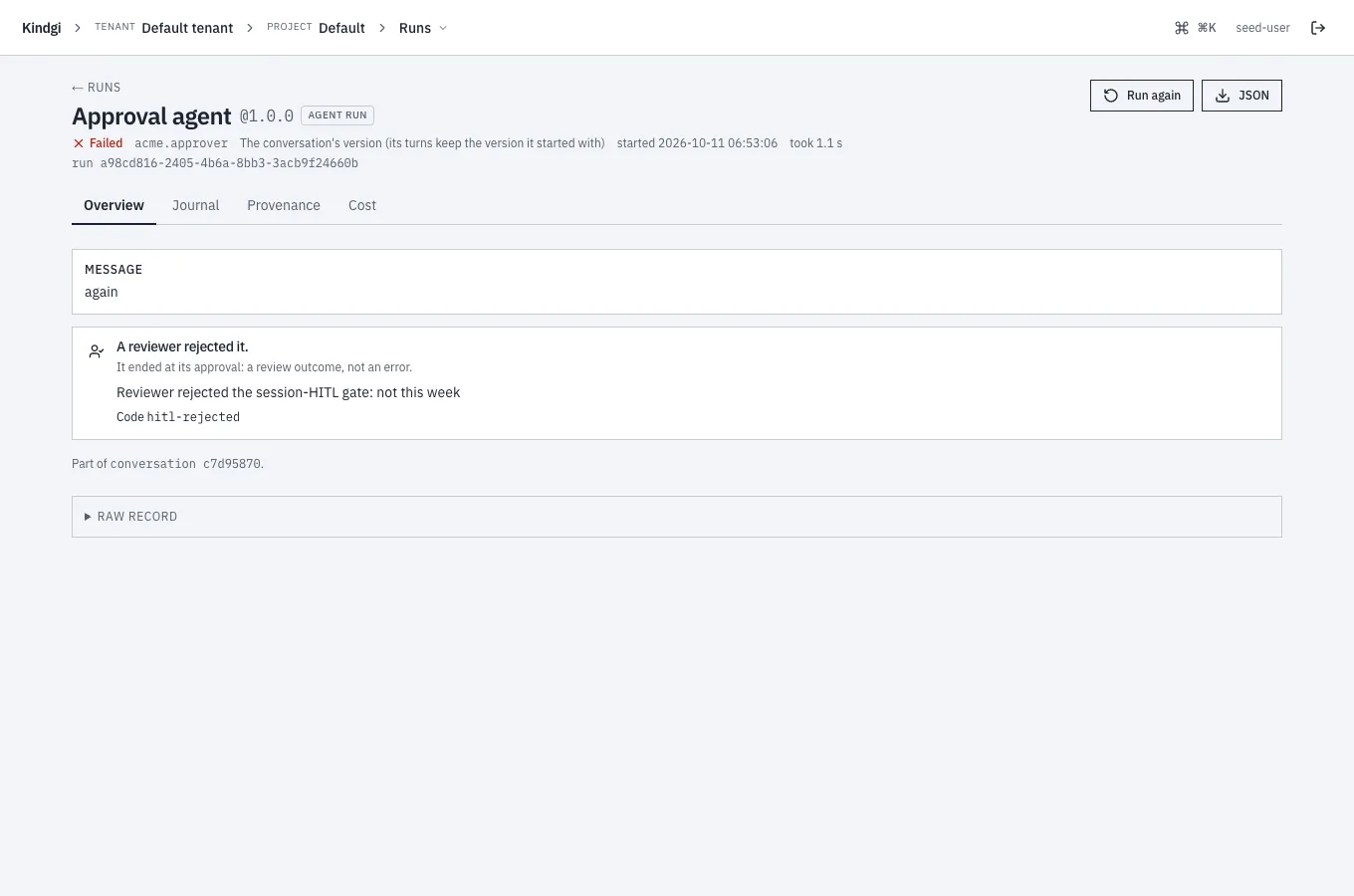Download the run as JSON
The image size is (1354, 896).
[x=1241, y=96]
